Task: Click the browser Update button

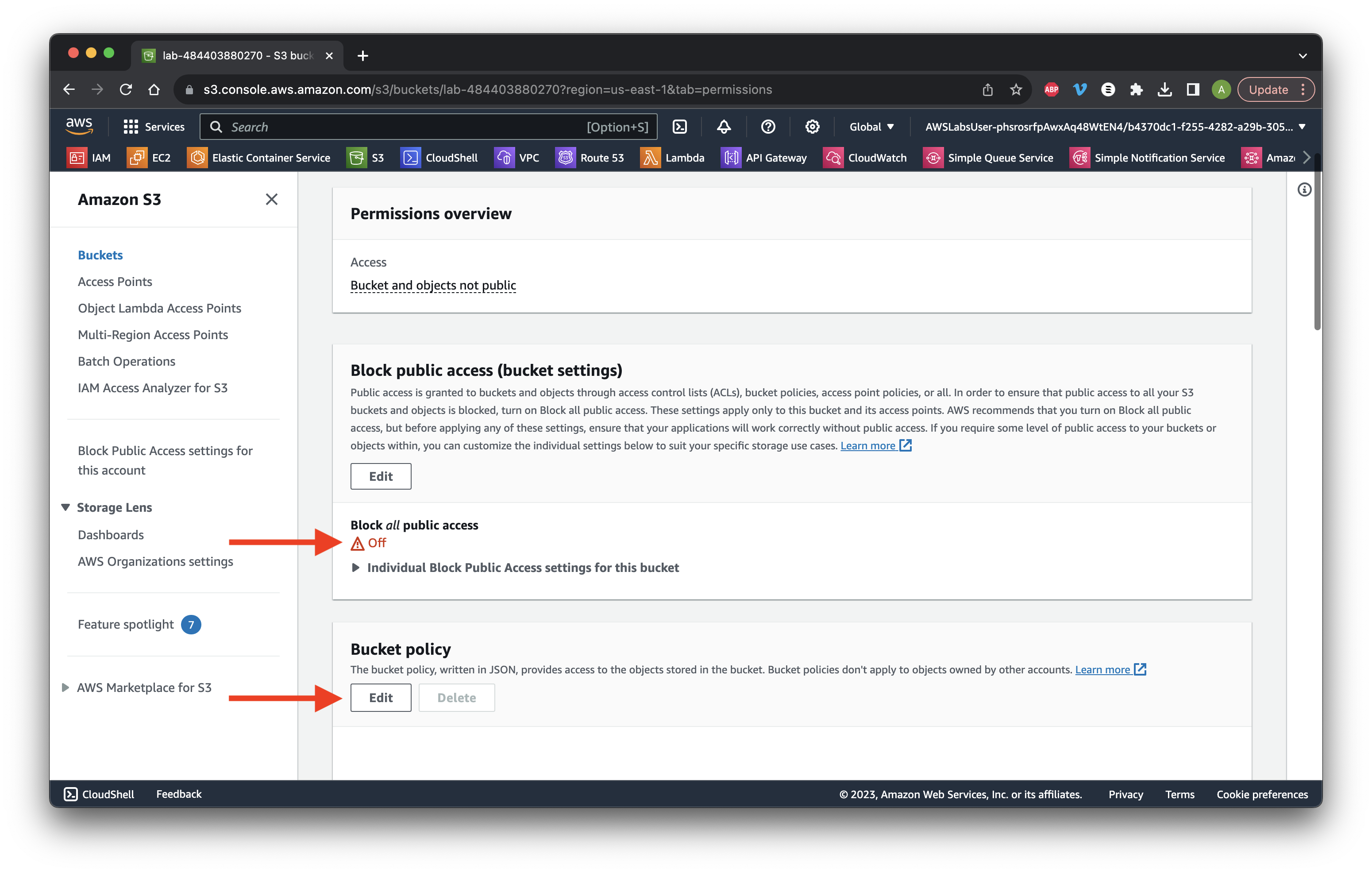Action: tap(1276, 89)
